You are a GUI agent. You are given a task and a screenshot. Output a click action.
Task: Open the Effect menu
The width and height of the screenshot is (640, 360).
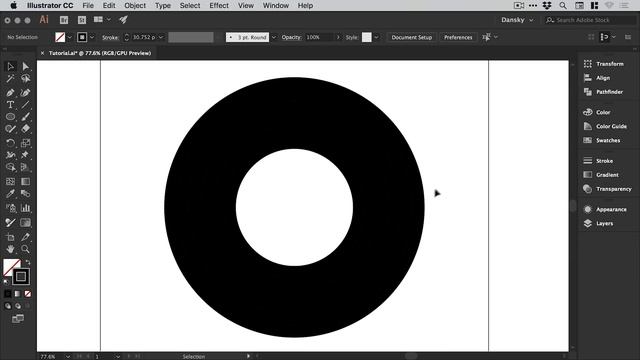click(219, 6)
